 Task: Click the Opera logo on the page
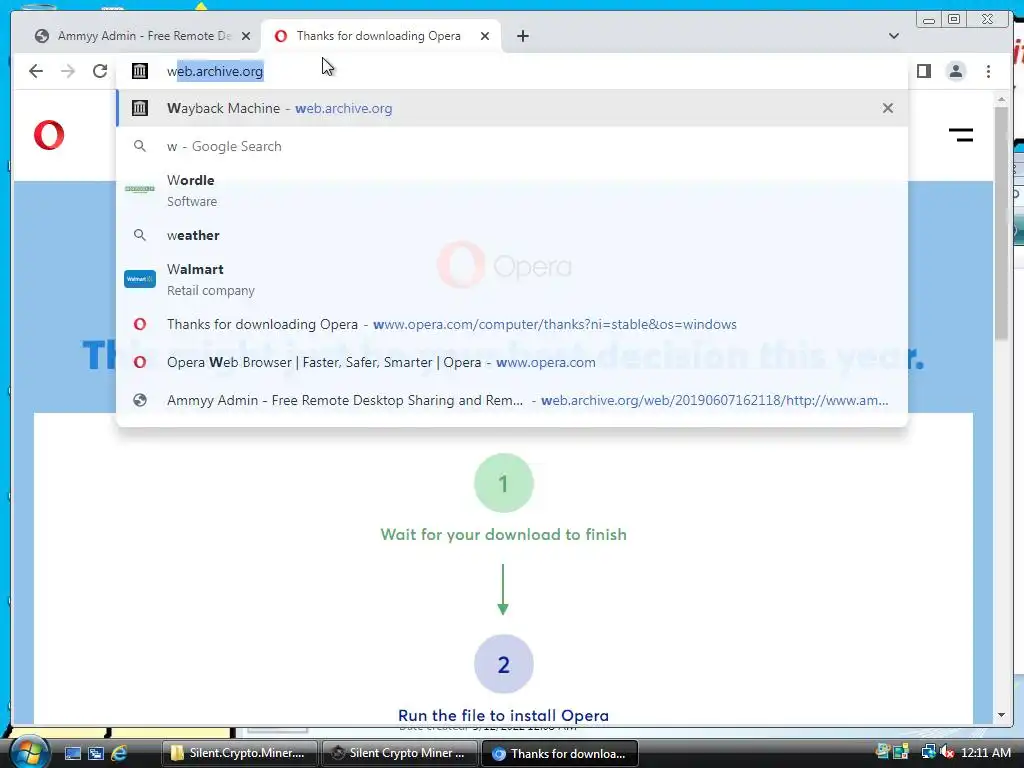point(49,135)
